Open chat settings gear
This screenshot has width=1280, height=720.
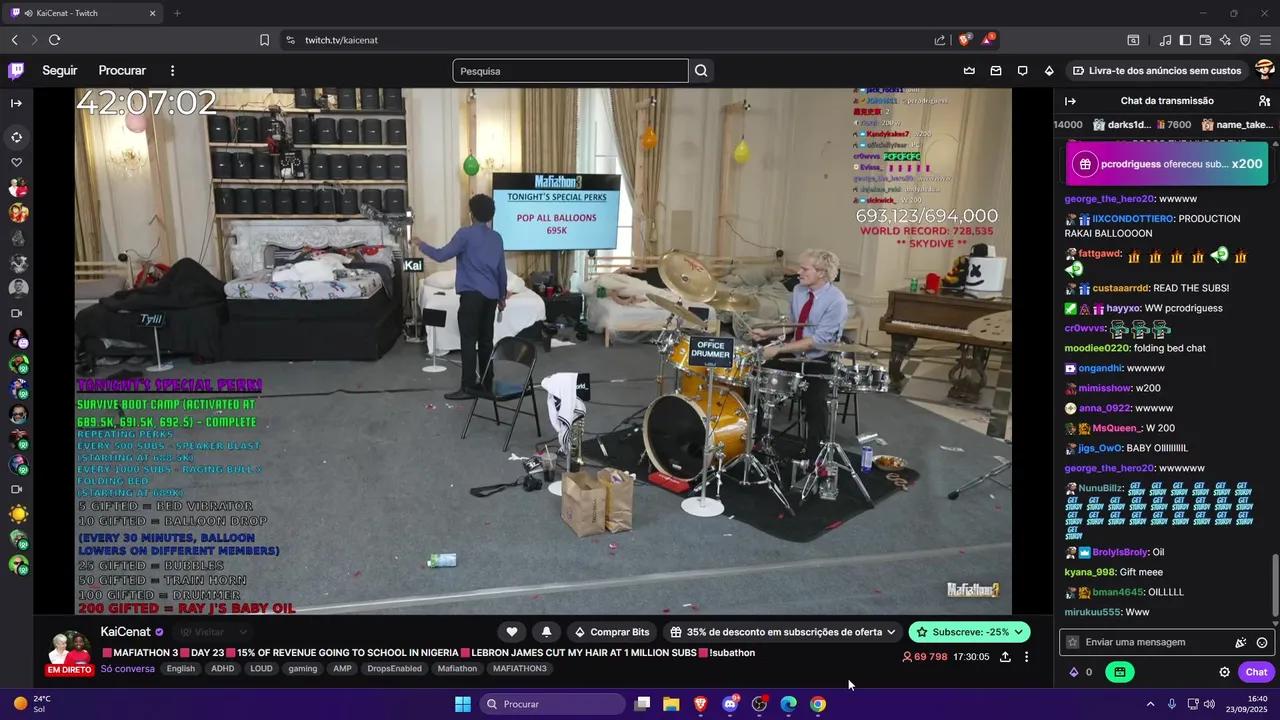(1224, 672)
